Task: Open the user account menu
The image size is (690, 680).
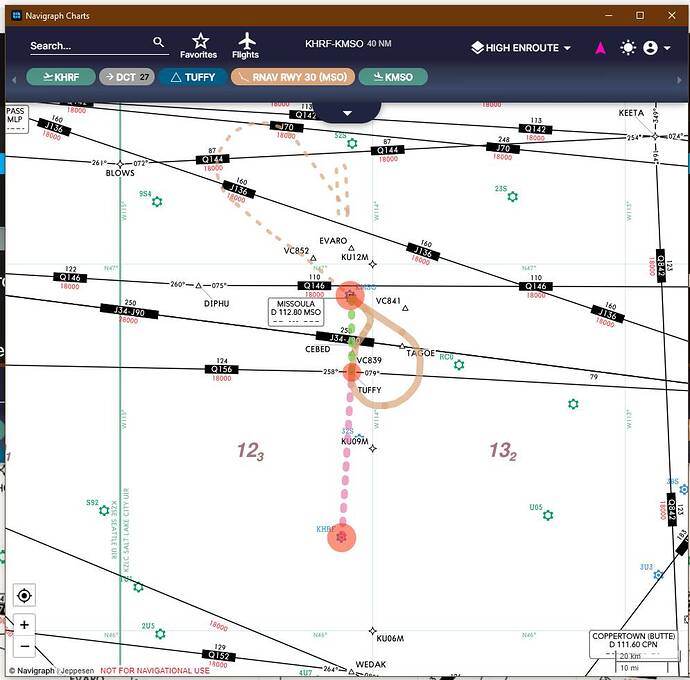Action: [x=655, y=48]
